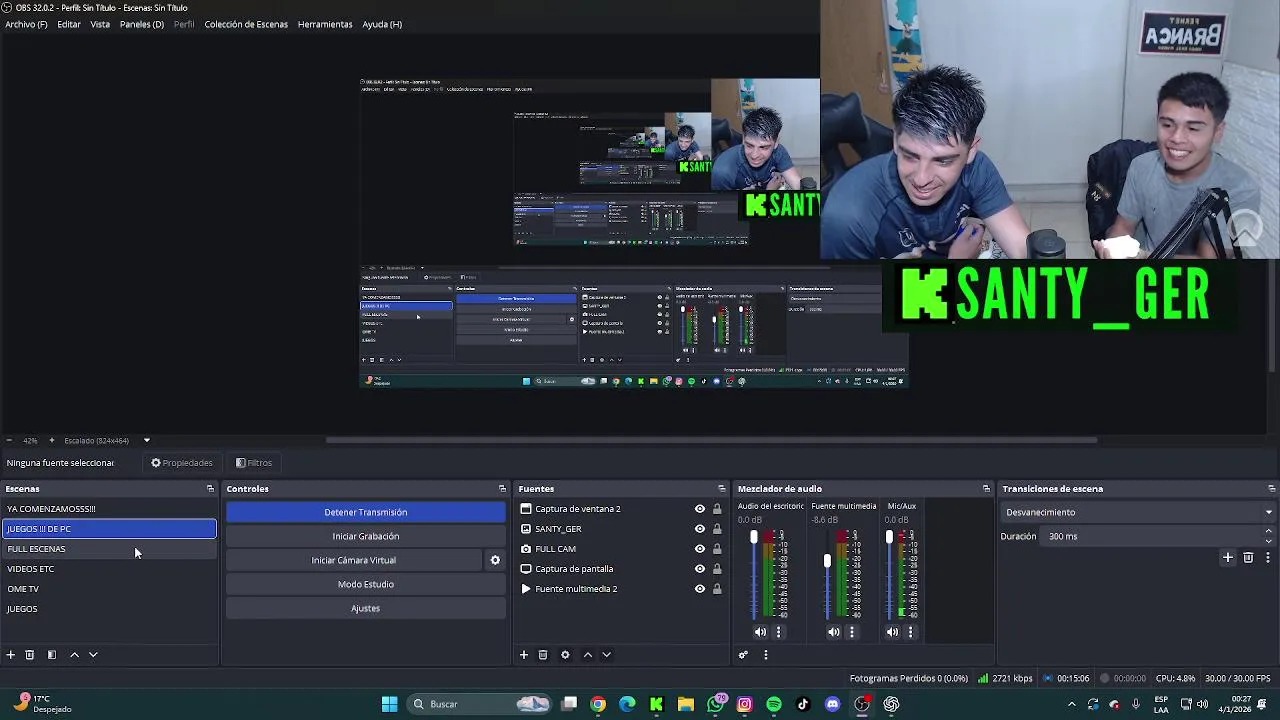Click Detener Transmisión to stop streaming
1280x720 pixels.
coord(366,512)
